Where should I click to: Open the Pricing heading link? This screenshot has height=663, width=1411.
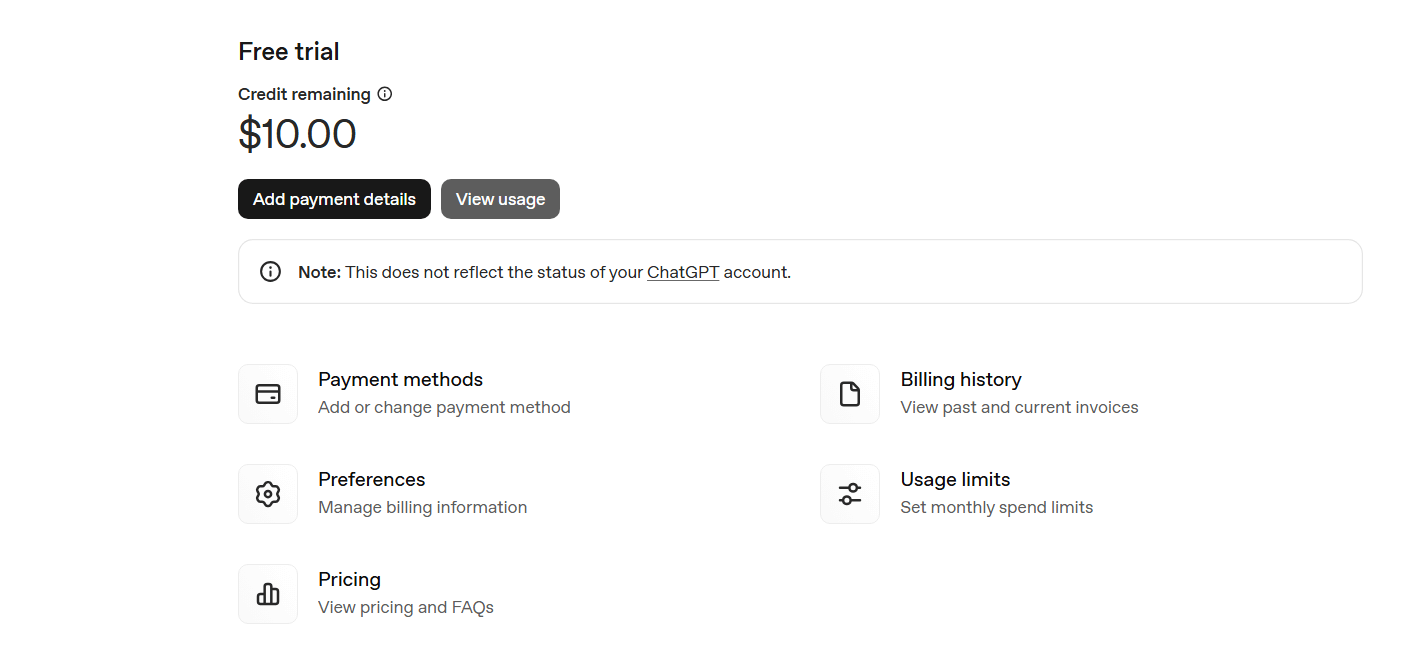349,580
